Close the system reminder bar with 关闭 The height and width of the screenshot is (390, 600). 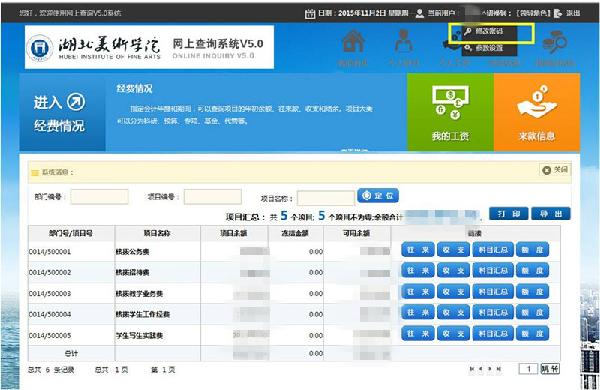click(556, 170)
